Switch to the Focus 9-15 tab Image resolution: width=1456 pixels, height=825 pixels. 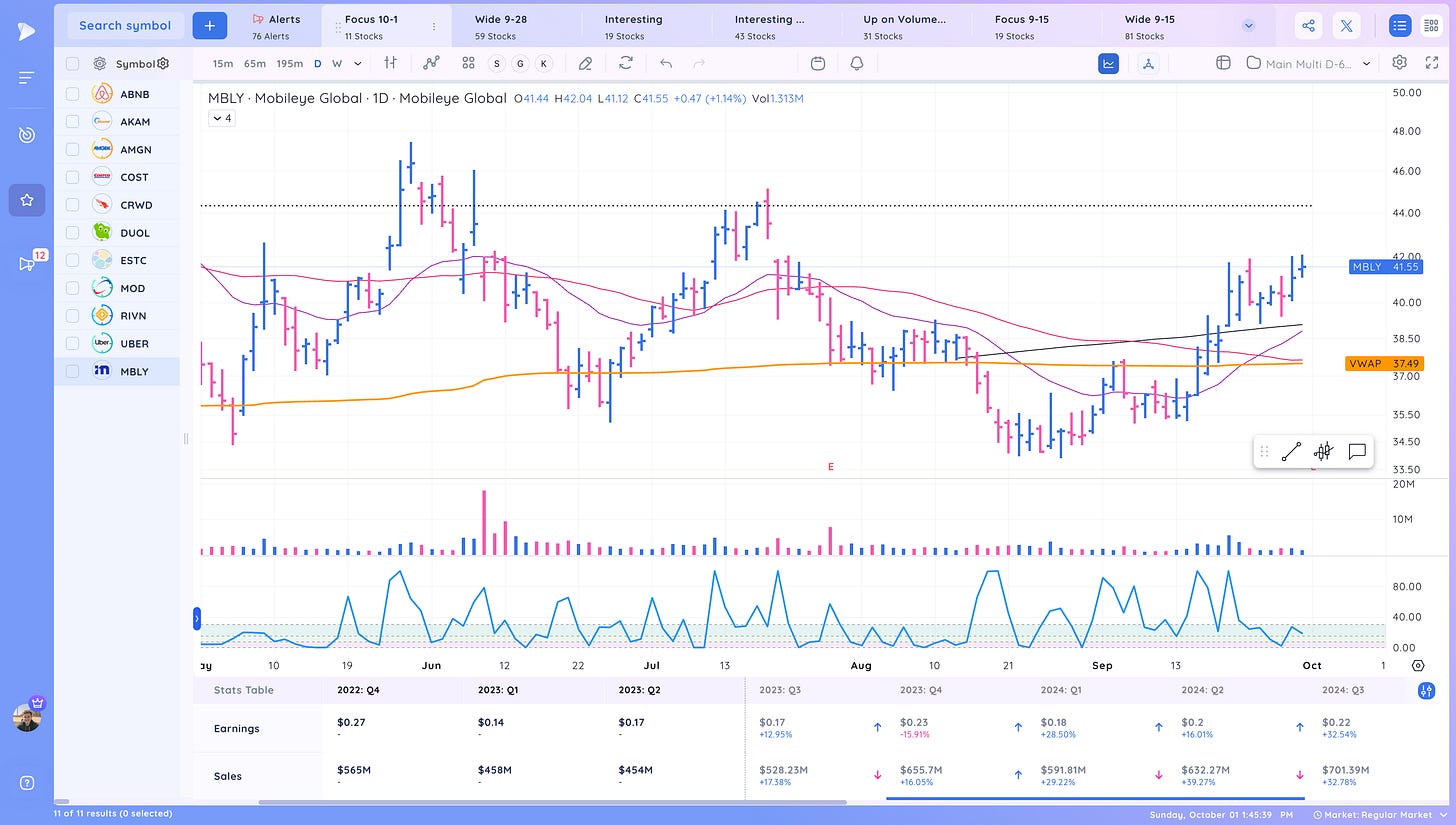coord(1036,27)
